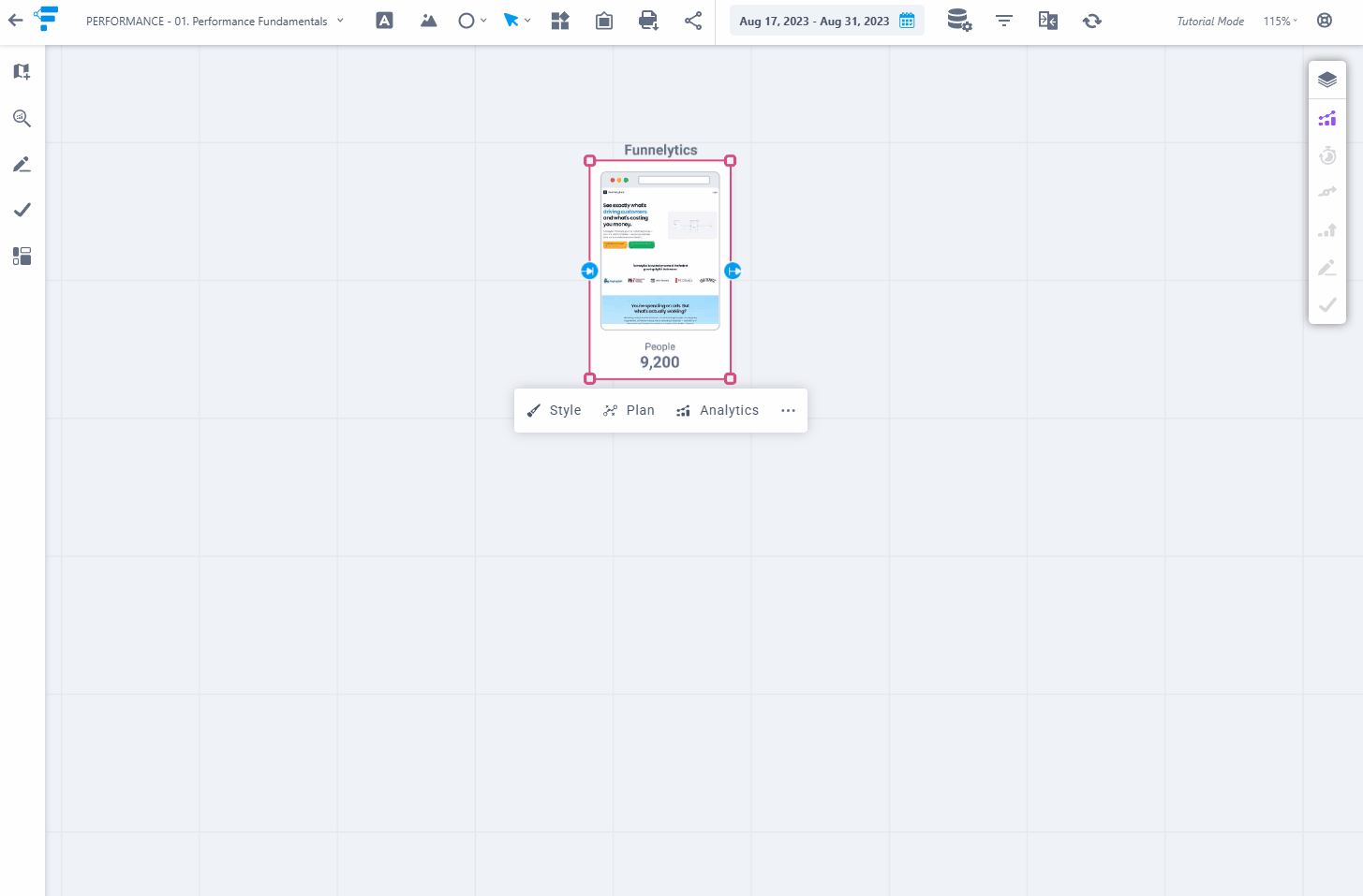Image resolution: width=1363 pixels, height=896 pixels.
Task: Click the Funnelytics page thumbnail
Action: coord(660,251)
